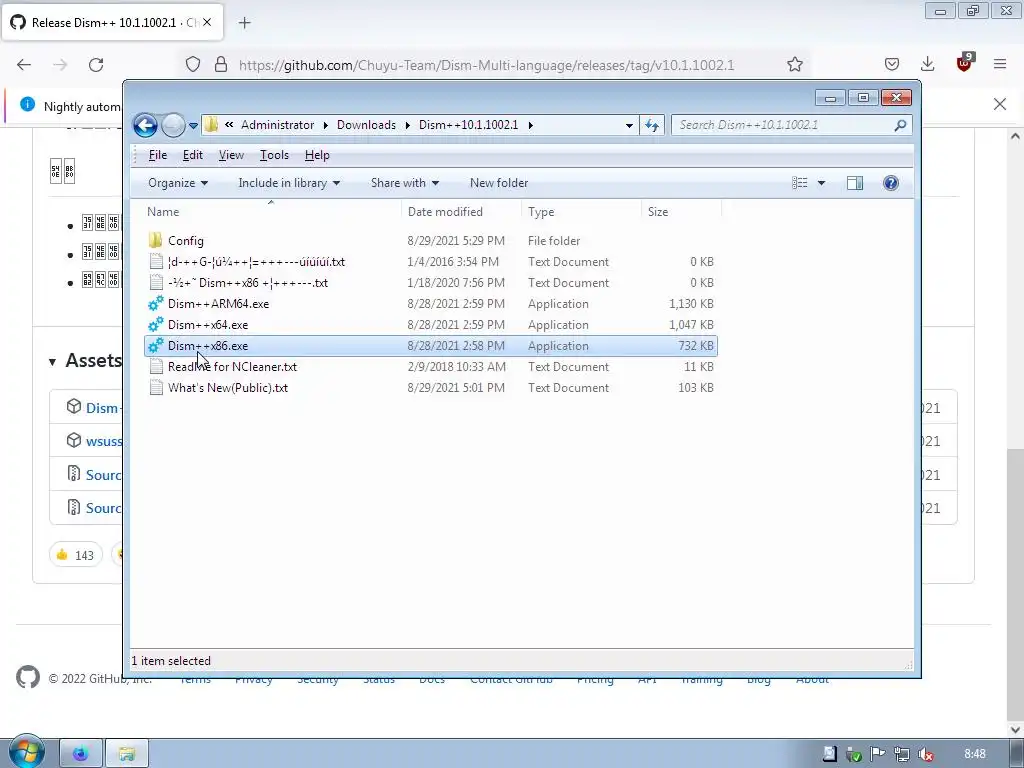Click the Explorer help question mark icon
Viewport: 1024px width, 768px height.
coord(891,183)
